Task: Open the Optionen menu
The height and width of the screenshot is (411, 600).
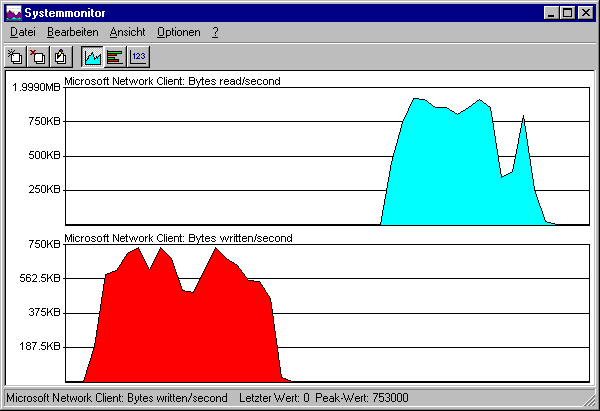Action: tap(179, 32)
